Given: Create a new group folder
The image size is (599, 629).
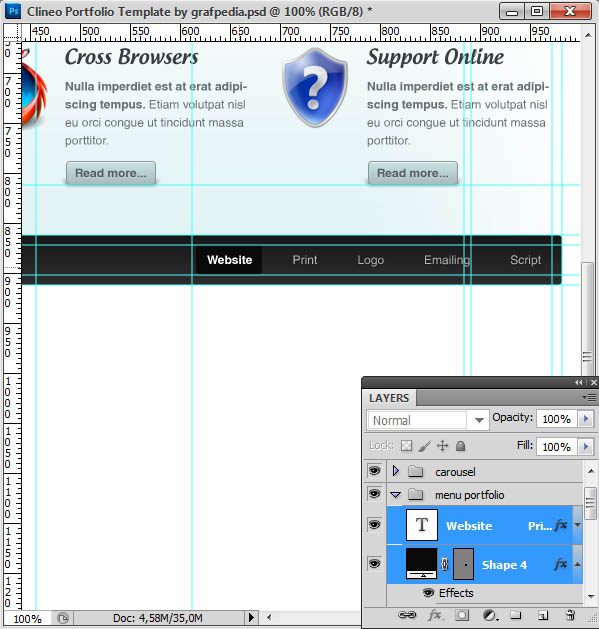Looking at the screenshot, I should pyautogui.click(x=516, y=615).
